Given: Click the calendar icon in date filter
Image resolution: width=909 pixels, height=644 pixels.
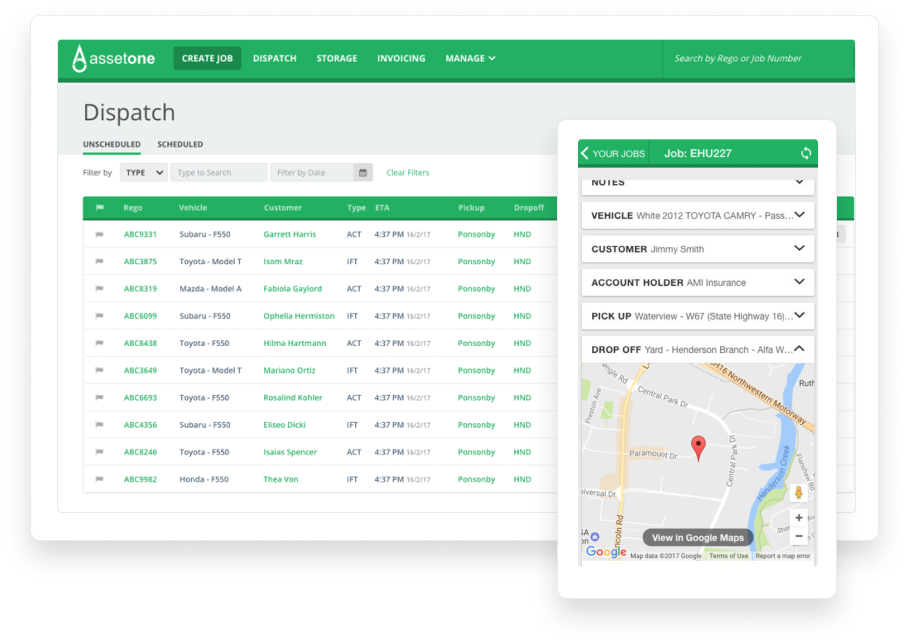Looking at the screenshot, I should (x=363, y=173).
